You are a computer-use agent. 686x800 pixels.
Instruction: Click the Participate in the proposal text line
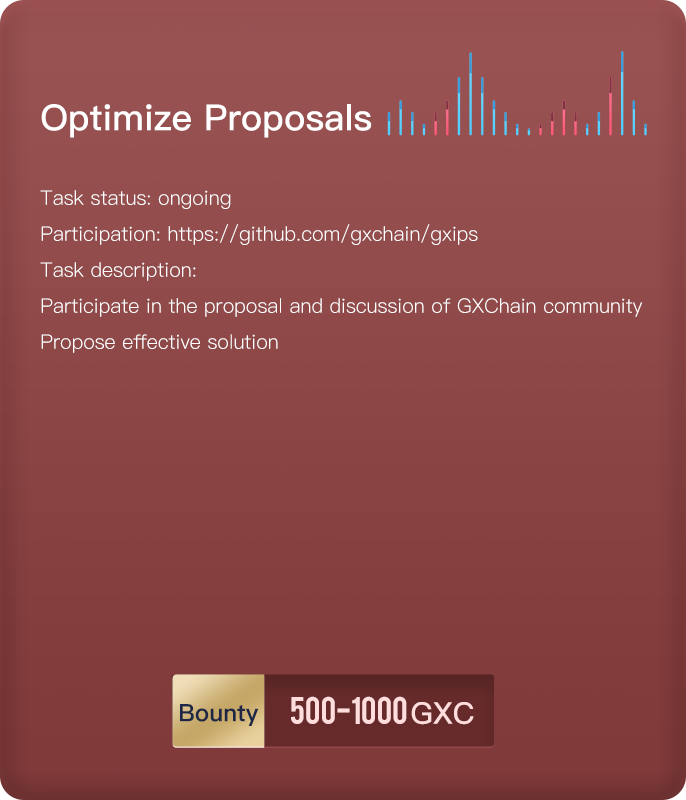pyautogui.click(x=341, y=307)
